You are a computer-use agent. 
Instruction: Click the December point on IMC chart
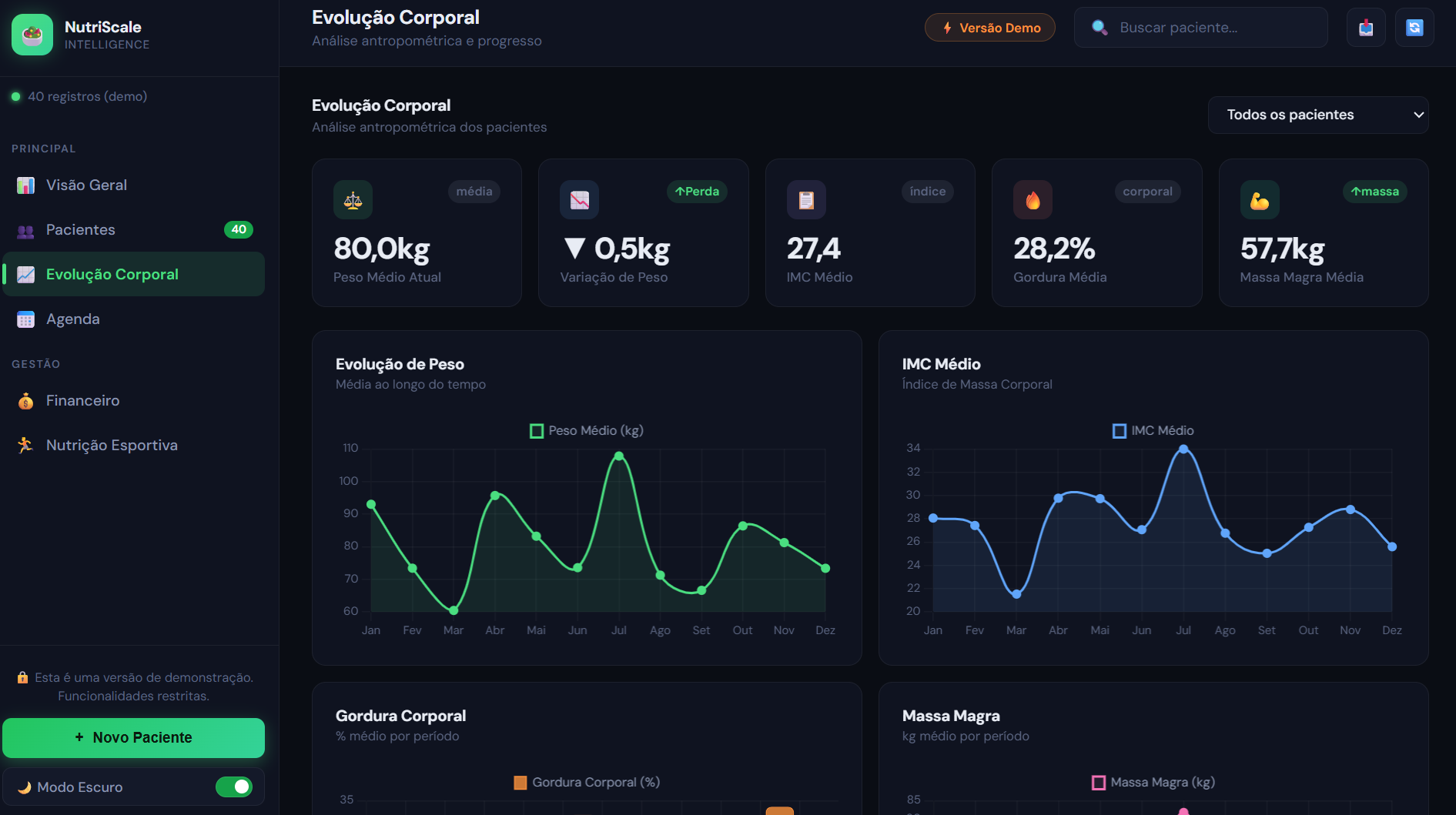pyautogui.click(x=1392, y=547)
